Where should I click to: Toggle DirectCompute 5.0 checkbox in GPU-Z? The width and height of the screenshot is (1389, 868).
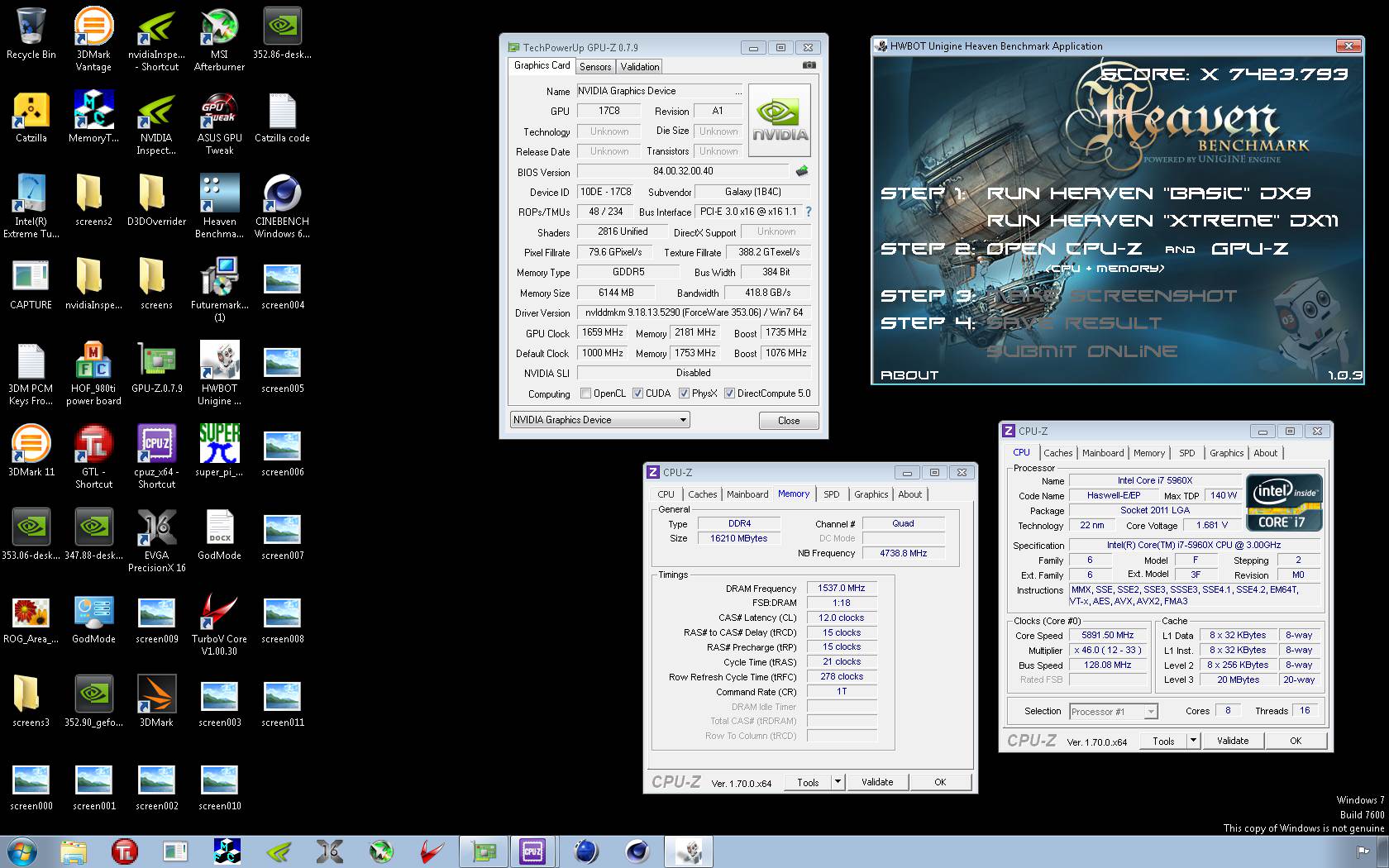click(x=729, y=393)
